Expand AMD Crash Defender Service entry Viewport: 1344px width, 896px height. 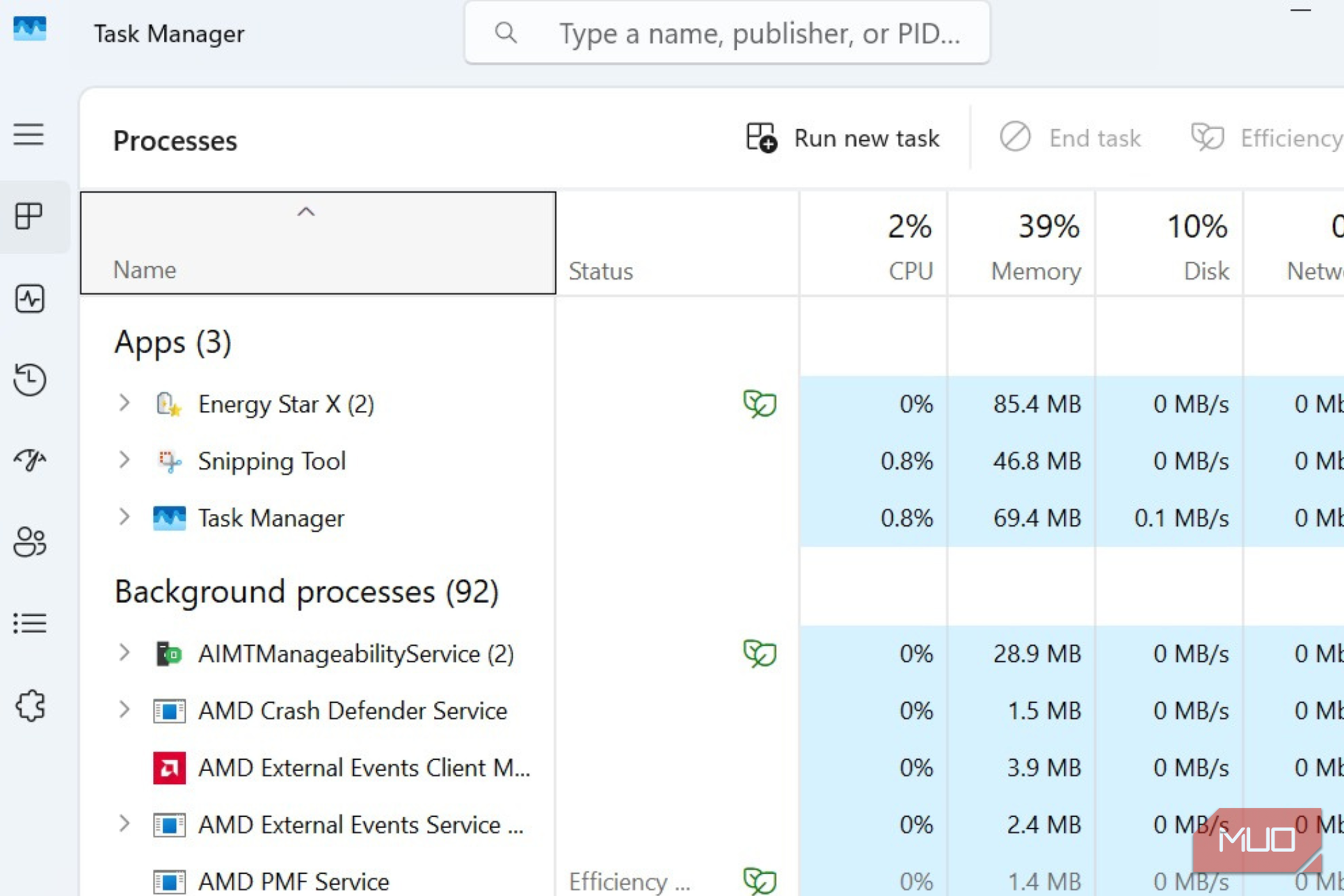[x=124, y=710]
